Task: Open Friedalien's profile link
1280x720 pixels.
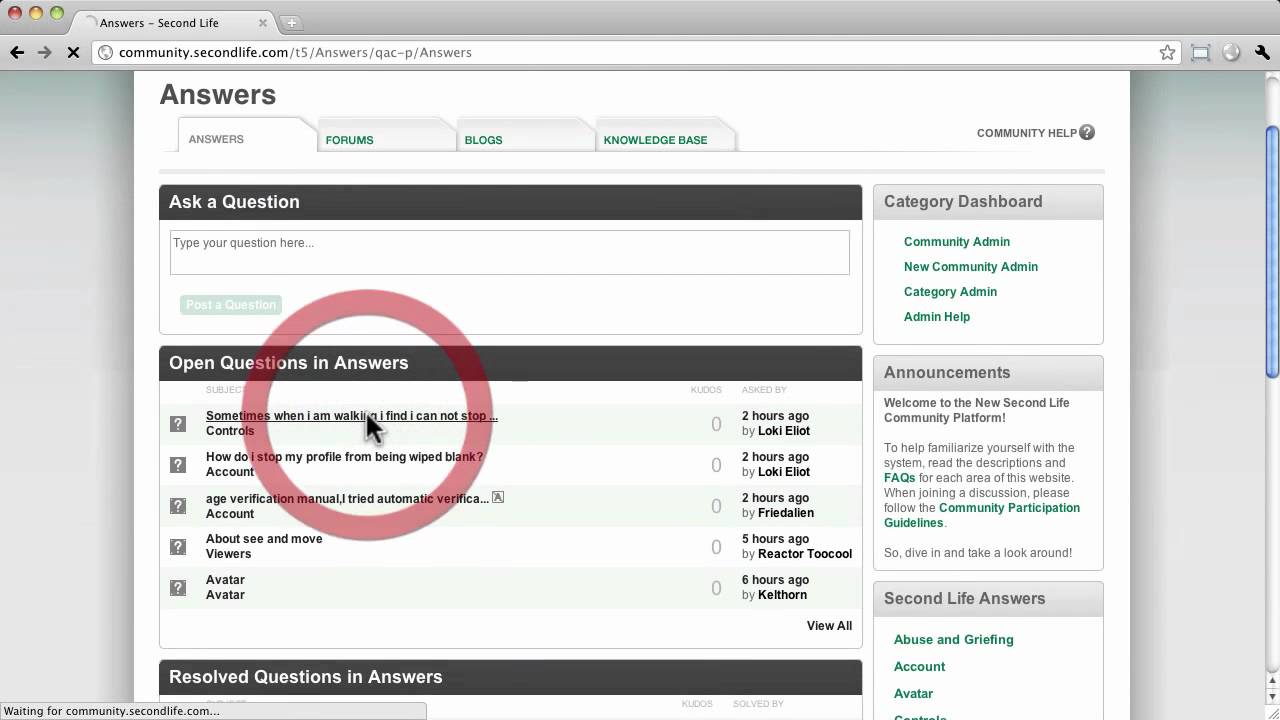Action: click(786, 513)
